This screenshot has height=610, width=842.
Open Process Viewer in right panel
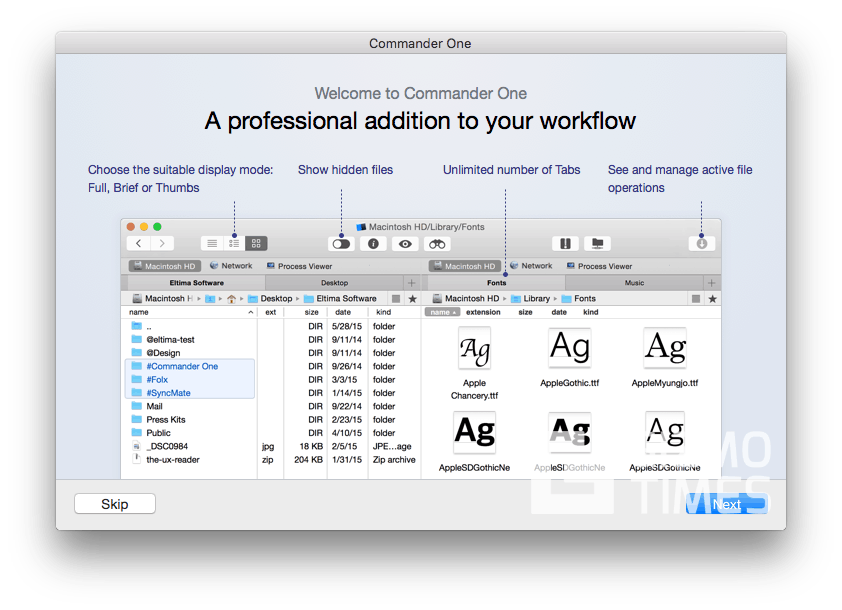(600, 266)
